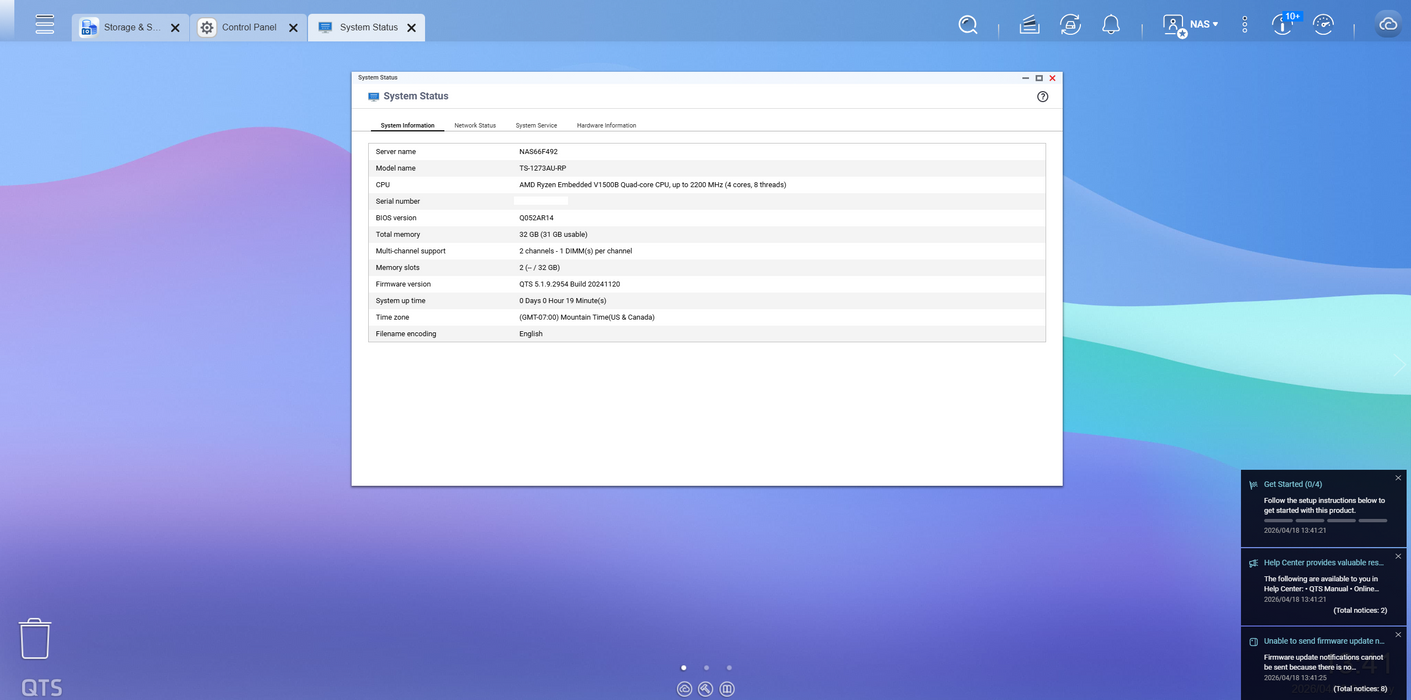1411x700 pixels.
Task: Open the three-dot more options menu
Action: point(1244,25)
